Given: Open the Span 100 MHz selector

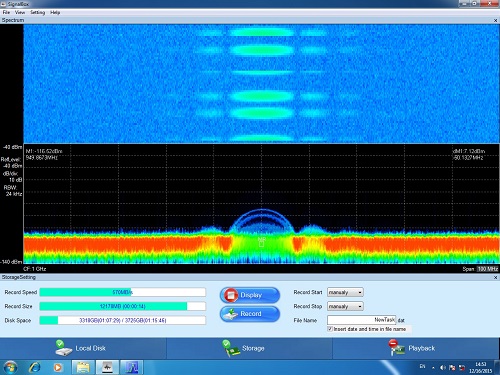Looking at the screenshot, I should click(x=488, y=269).
